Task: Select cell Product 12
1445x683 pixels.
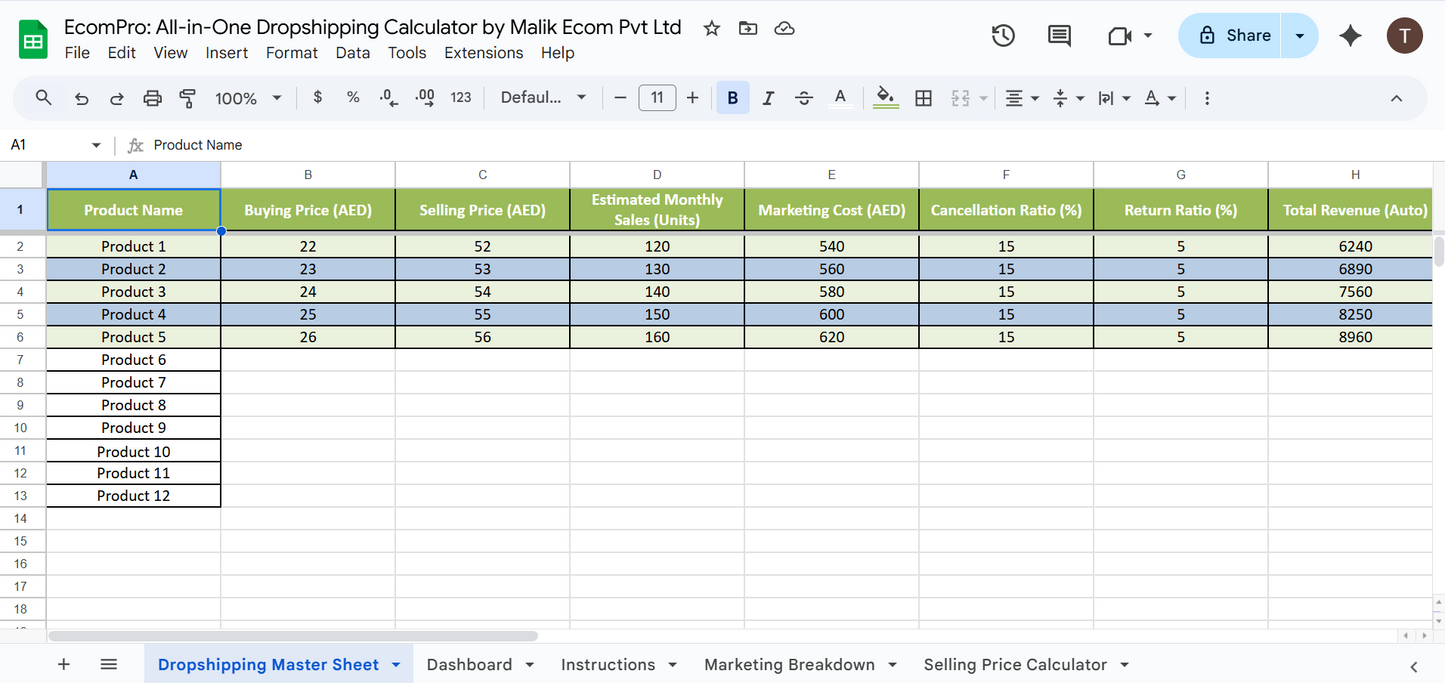Action: pos(133,496)
